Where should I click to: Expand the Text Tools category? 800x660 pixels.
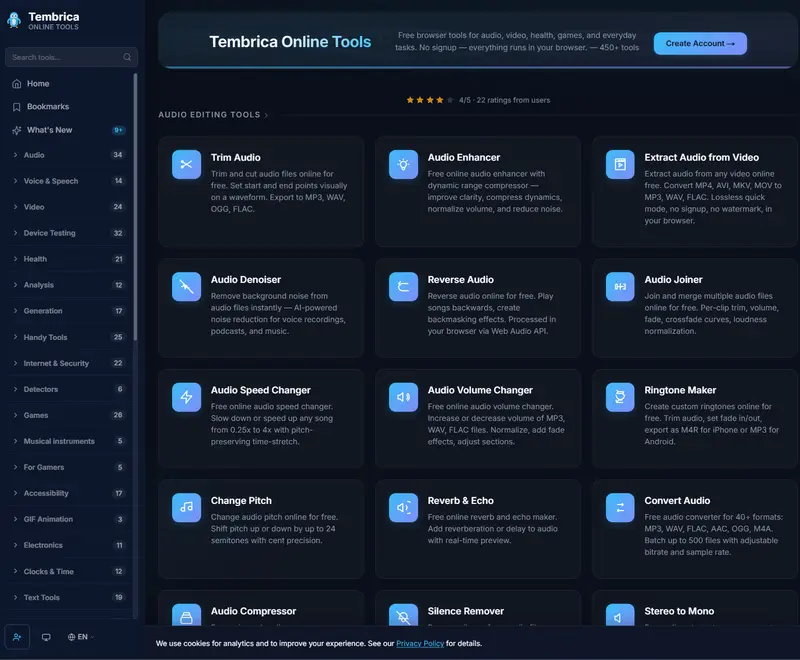pos(69,597)
